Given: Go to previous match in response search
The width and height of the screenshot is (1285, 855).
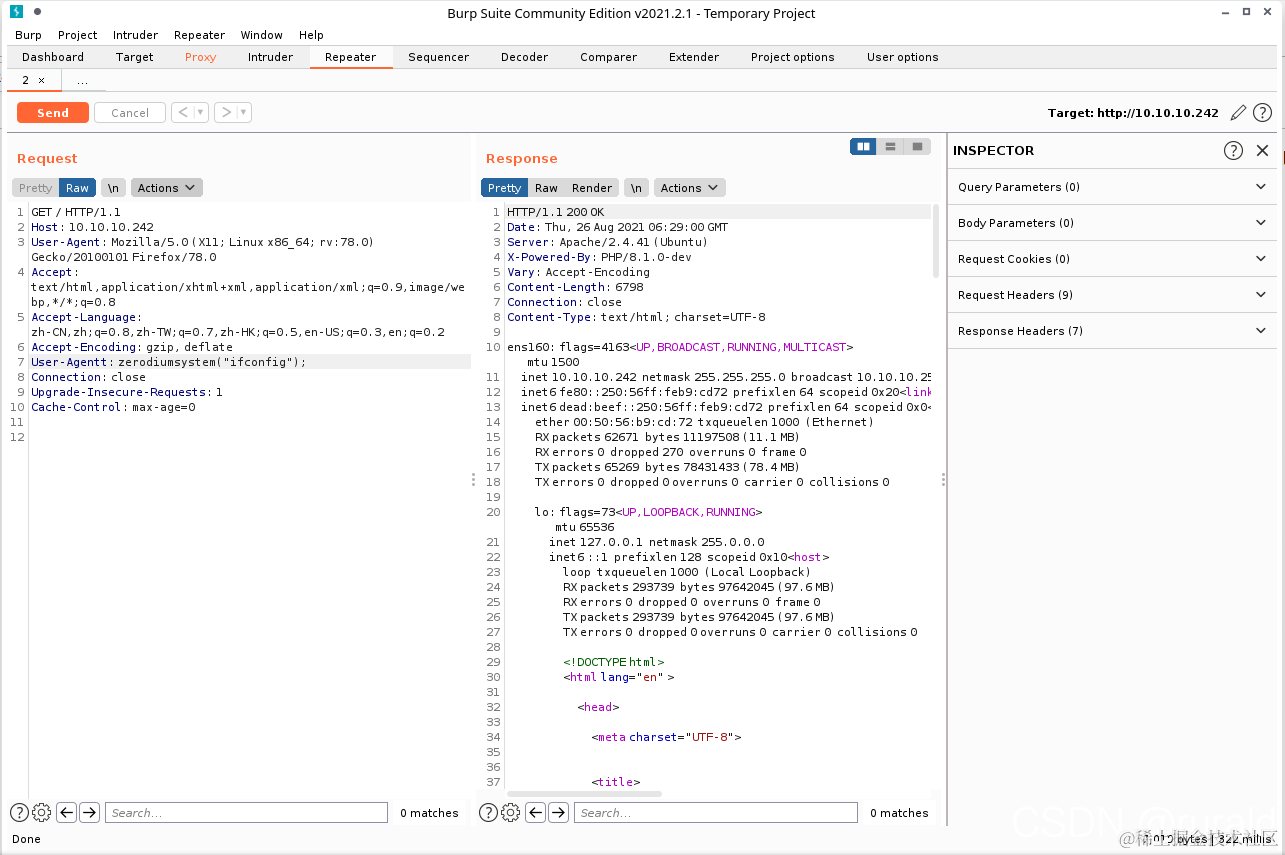Looking at the screenshot, I should (535, 812).
